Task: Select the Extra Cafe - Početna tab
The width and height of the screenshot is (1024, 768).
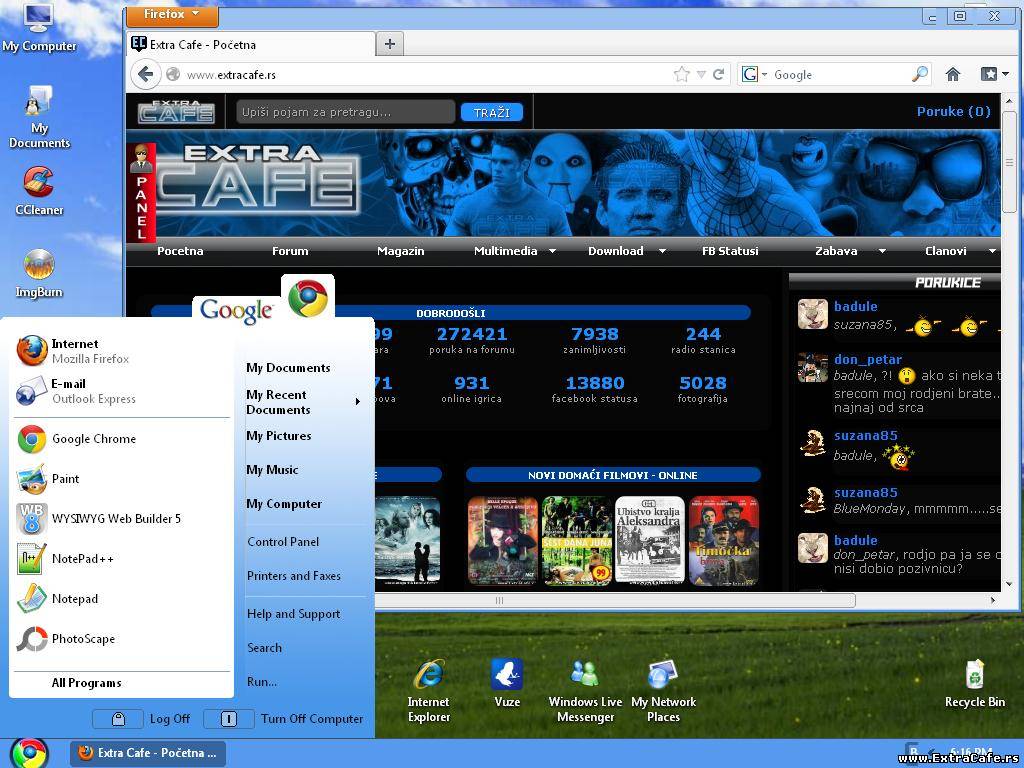Action: [x=251, y=44]
